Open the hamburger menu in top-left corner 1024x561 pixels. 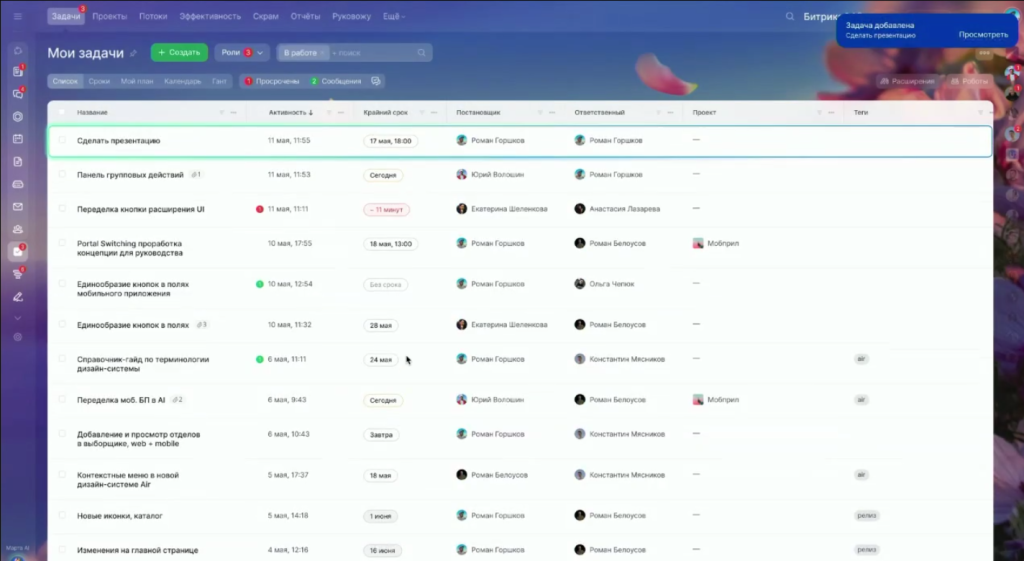click(17, 17)
